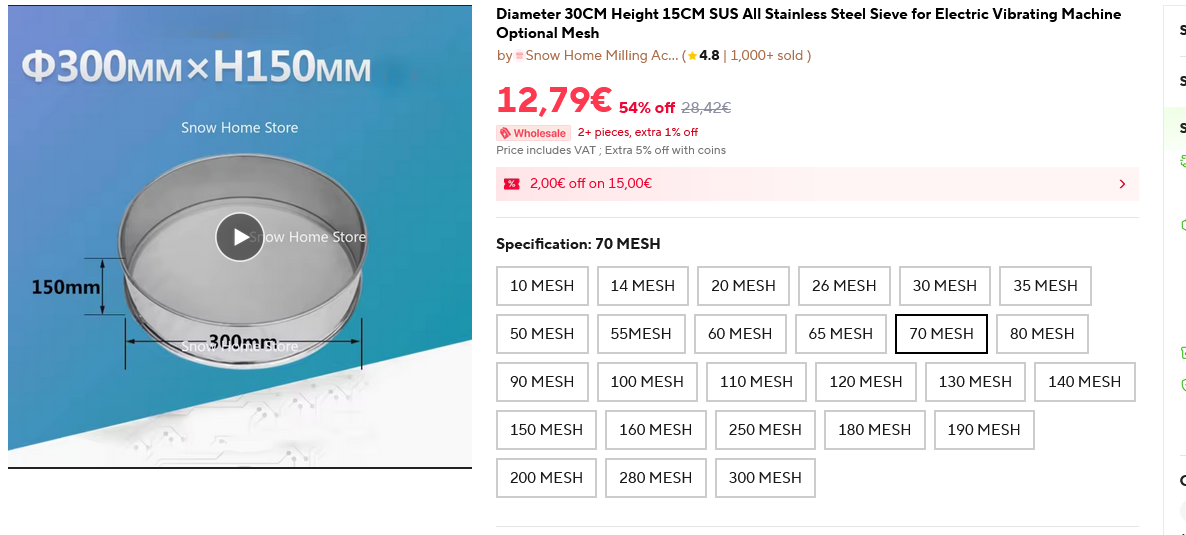Click the 2+ pieces extra discount
Screen dimensions: 1186x535
(638, 133)
